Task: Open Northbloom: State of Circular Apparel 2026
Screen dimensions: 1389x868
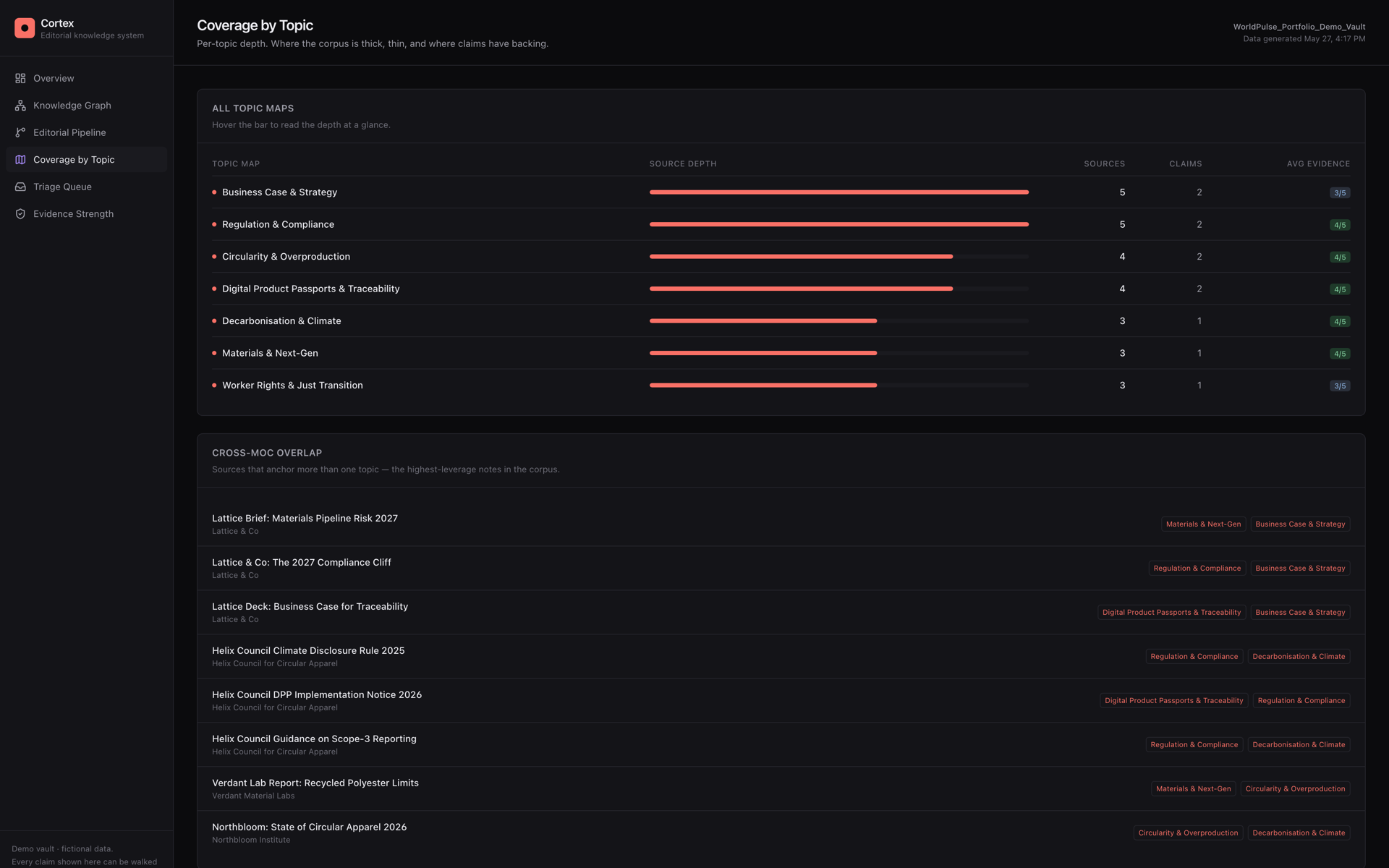Action: point(309,827)
